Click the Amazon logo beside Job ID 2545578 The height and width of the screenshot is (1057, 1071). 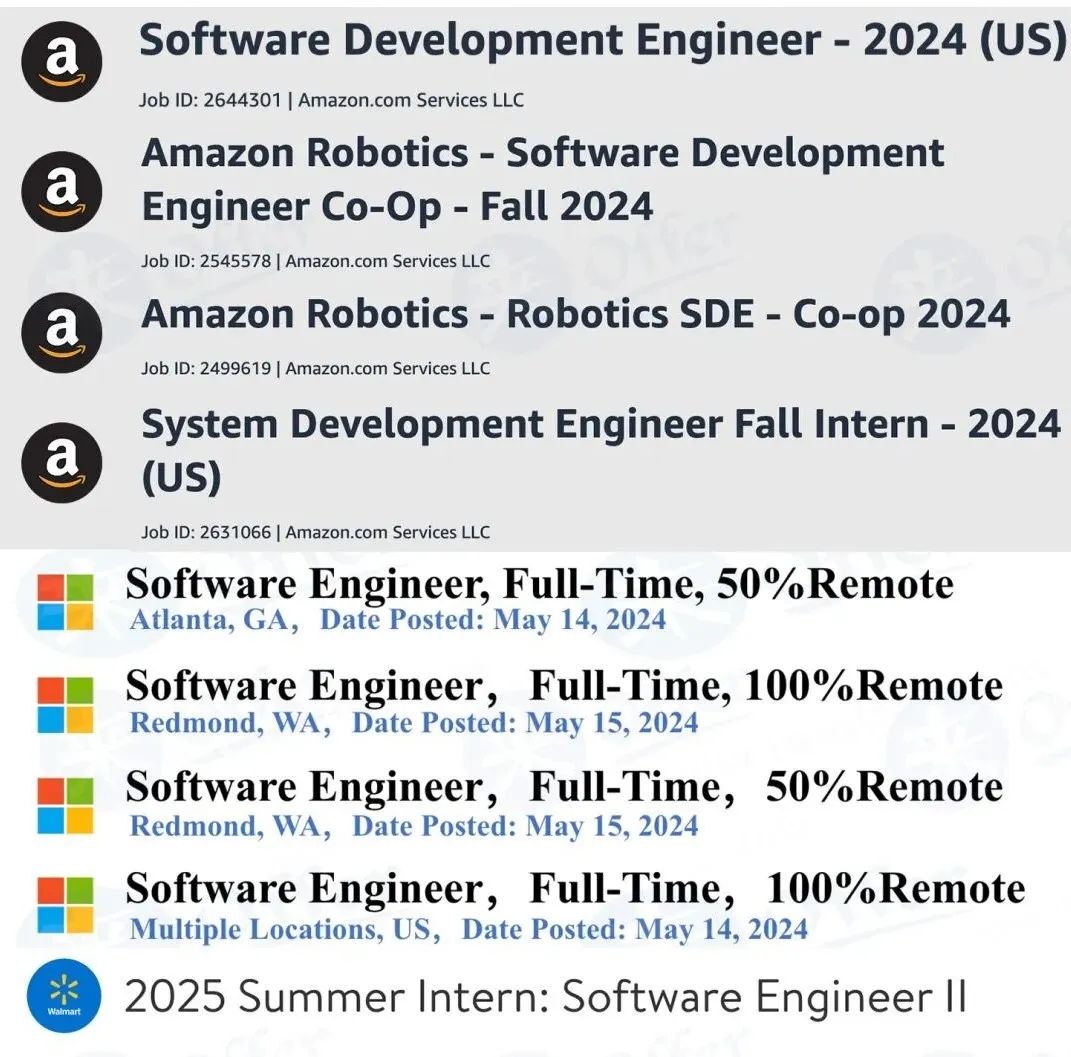pos(62,191)
